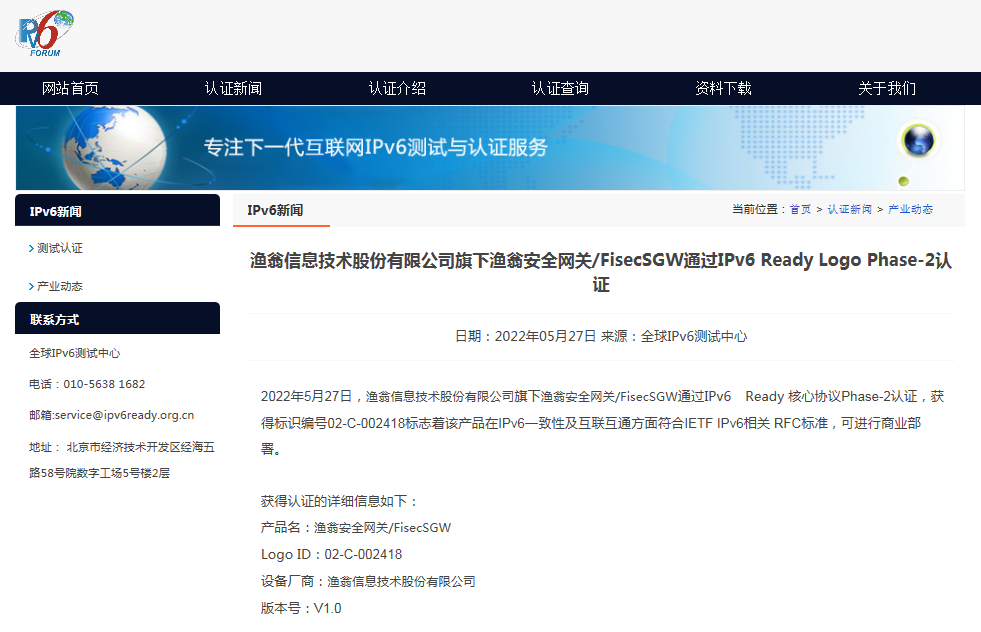Open 关于我们 in the navigation bar

(887, 88)
